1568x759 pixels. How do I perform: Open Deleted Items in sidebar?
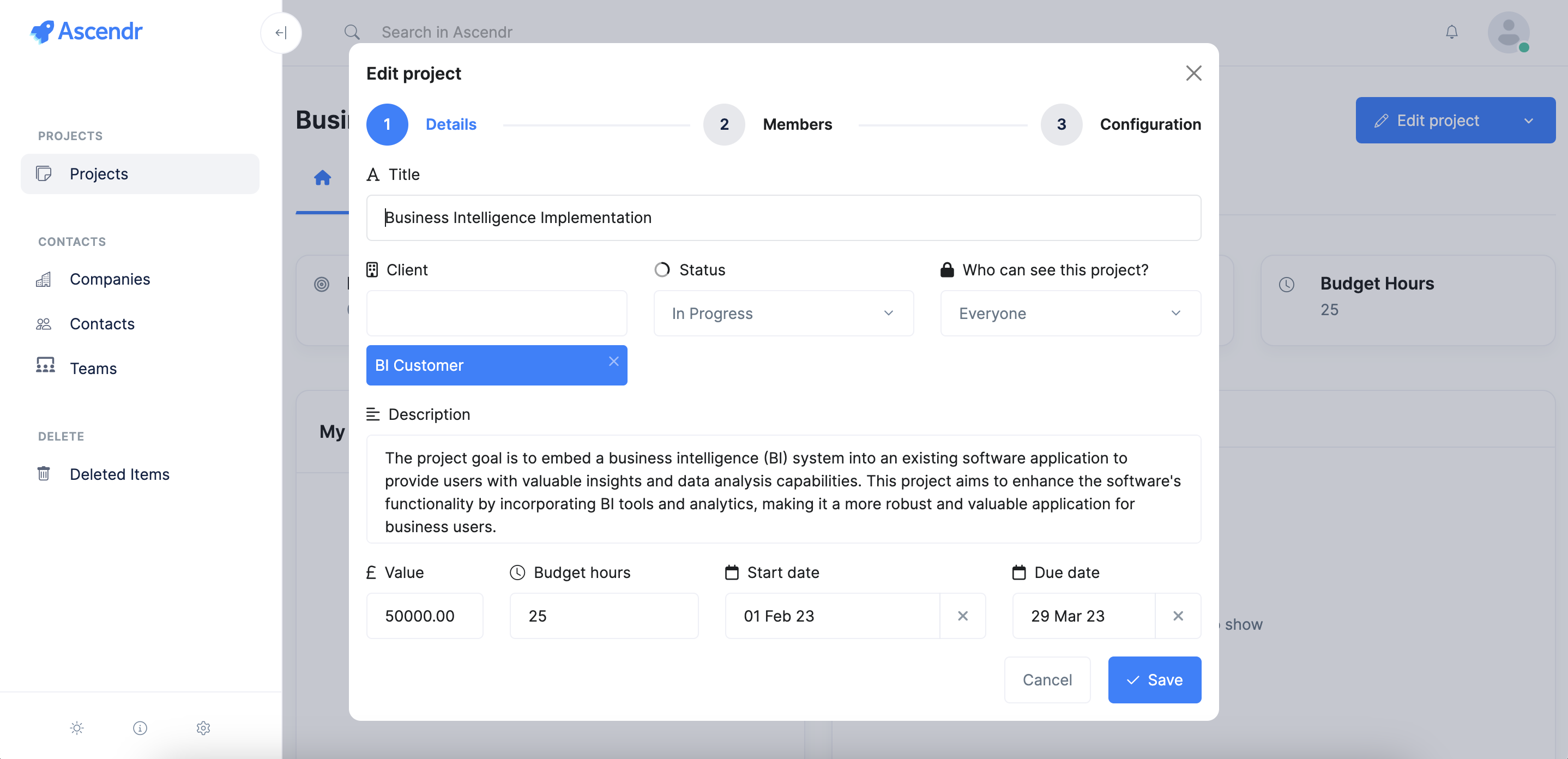[x=119, y=474]
